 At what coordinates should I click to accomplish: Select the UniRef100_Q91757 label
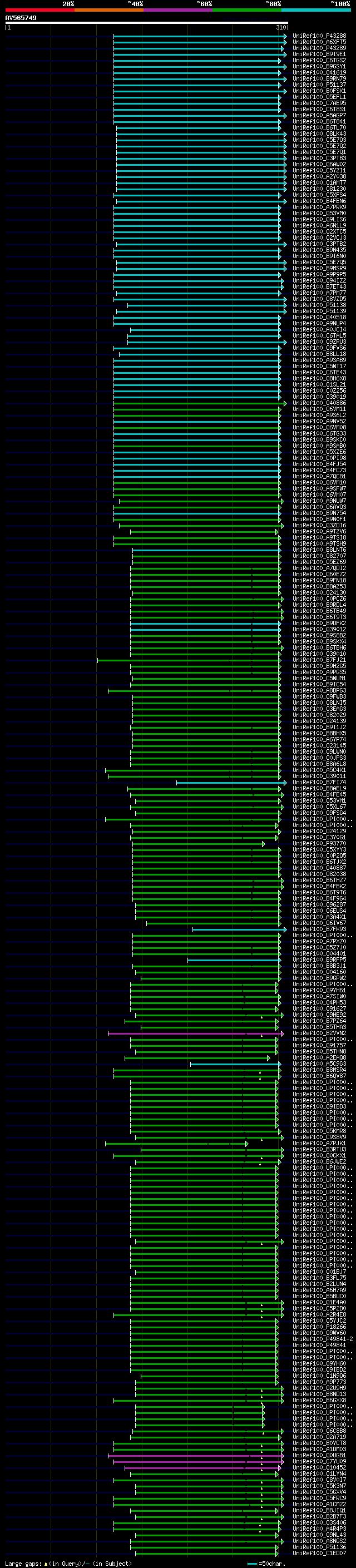point(319,1046)
